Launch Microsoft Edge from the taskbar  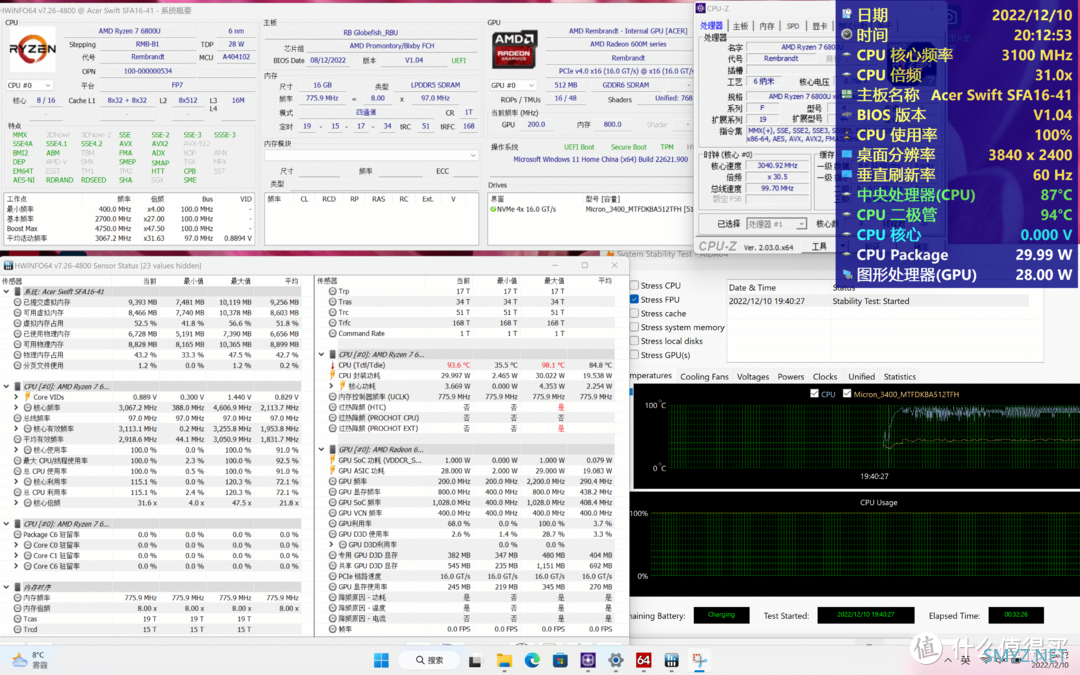532,661
